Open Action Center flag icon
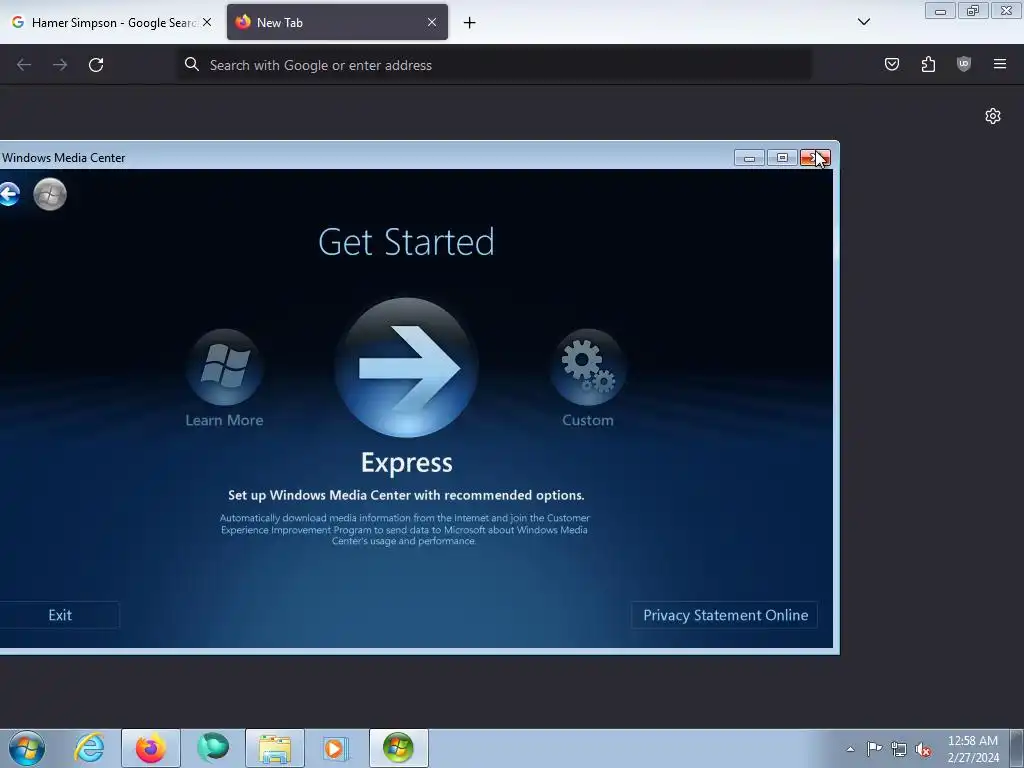This screenshot has width=1024, height=768. click(874, 749)
